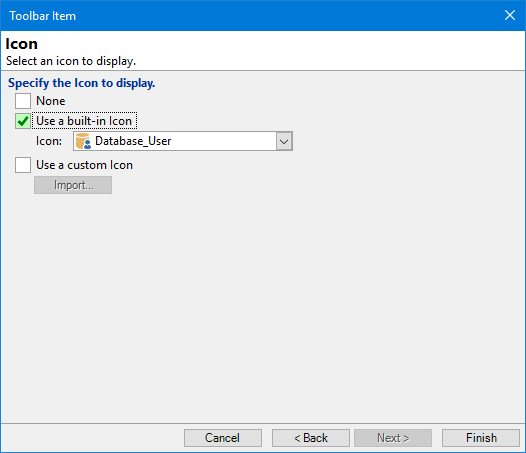The image size is (526, 453).
Task: Open the Database_User combo box
Action: click(183, 141)
